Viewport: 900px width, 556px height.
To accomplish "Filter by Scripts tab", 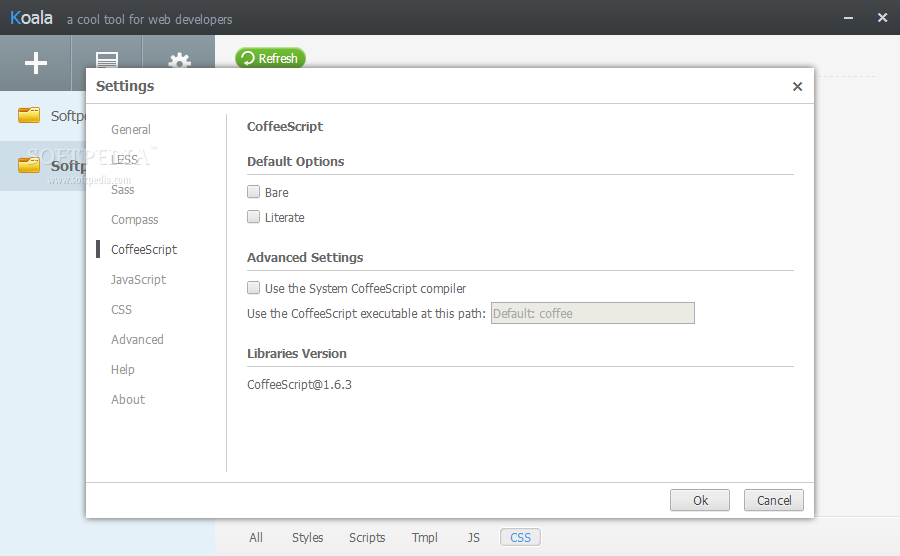I will (367, 538).
